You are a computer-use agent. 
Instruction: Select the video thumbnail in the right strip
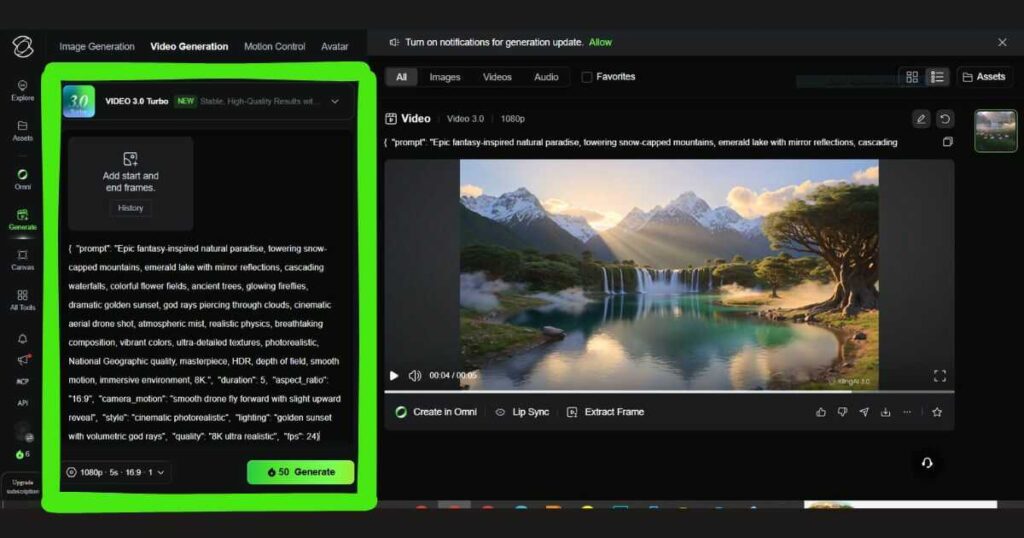pyautogui.click(x=995, y=131)
